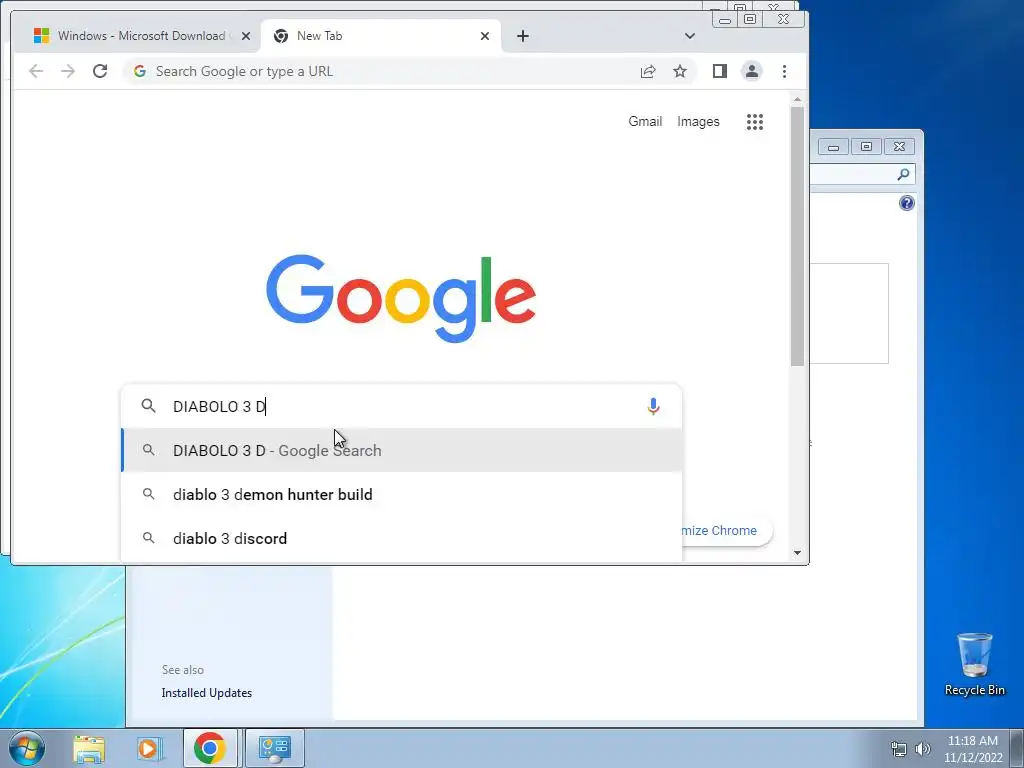Choose the 'diablo 3 demon hunter build' suggestion

(x=402, y=494)
